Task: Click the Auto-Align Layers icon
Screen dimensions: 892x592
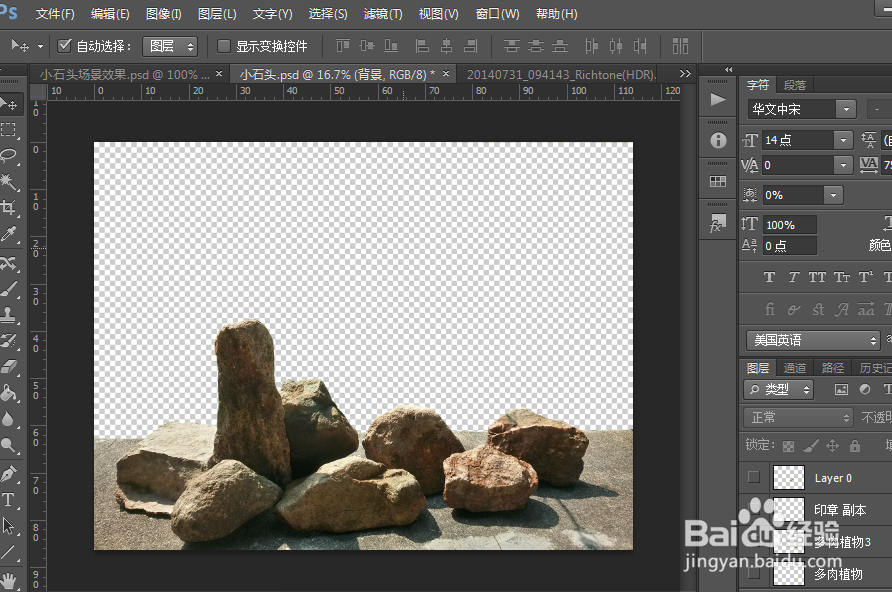Action: [680, 45]
